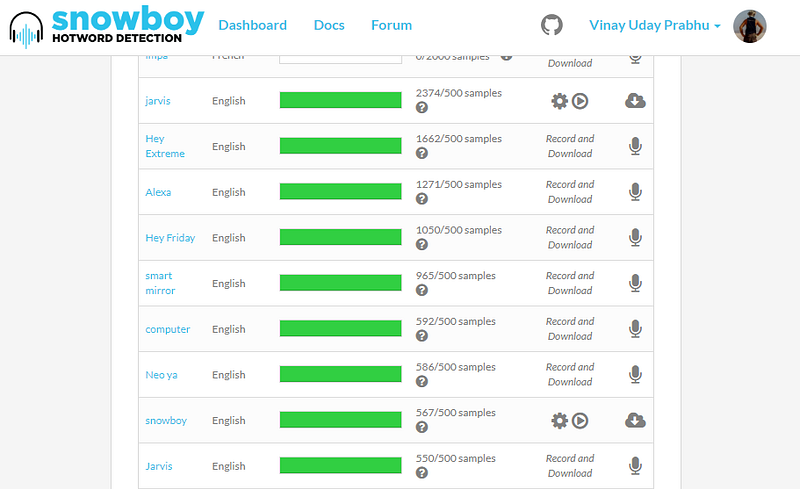Open help icon under 965/500 samples
This screenshot has height=489, width=800.
click(421, 290)
